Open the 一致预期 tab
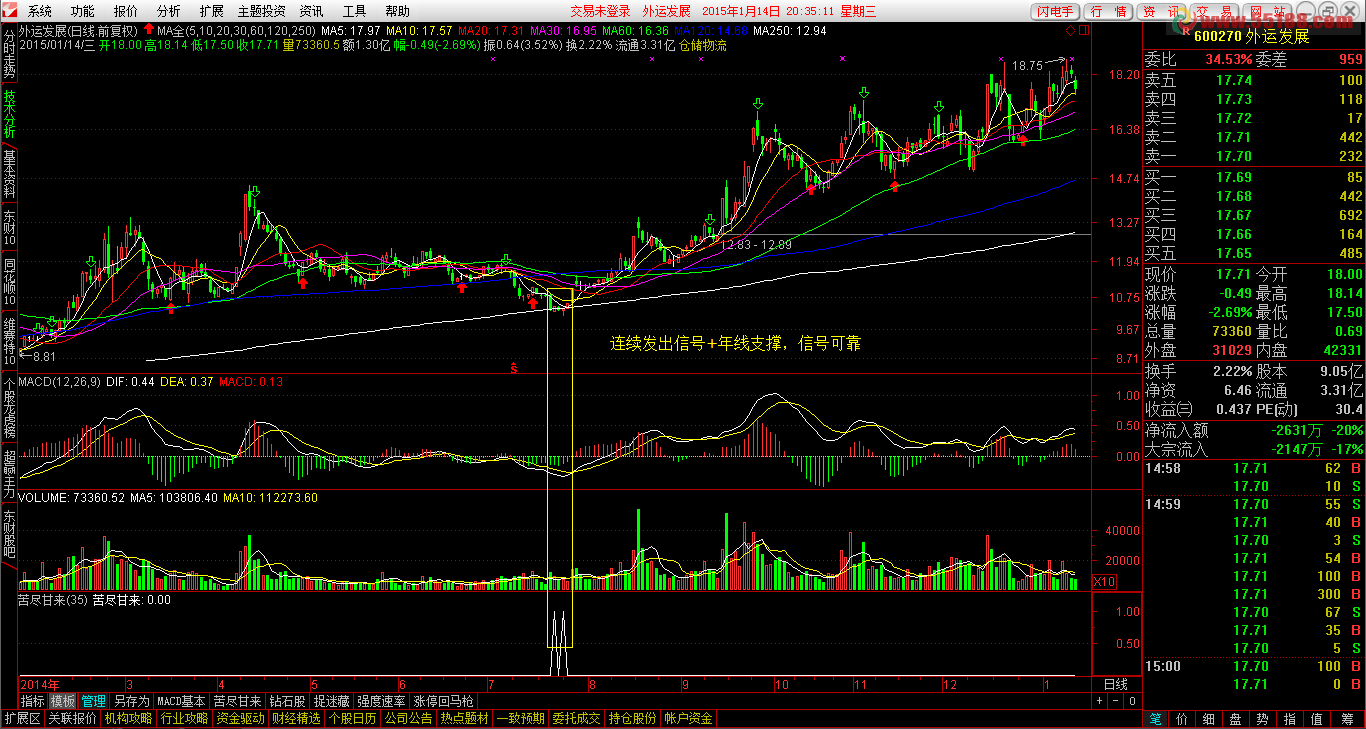The image size is (1366, 729). pyautogui.click(x=521, y=718)
